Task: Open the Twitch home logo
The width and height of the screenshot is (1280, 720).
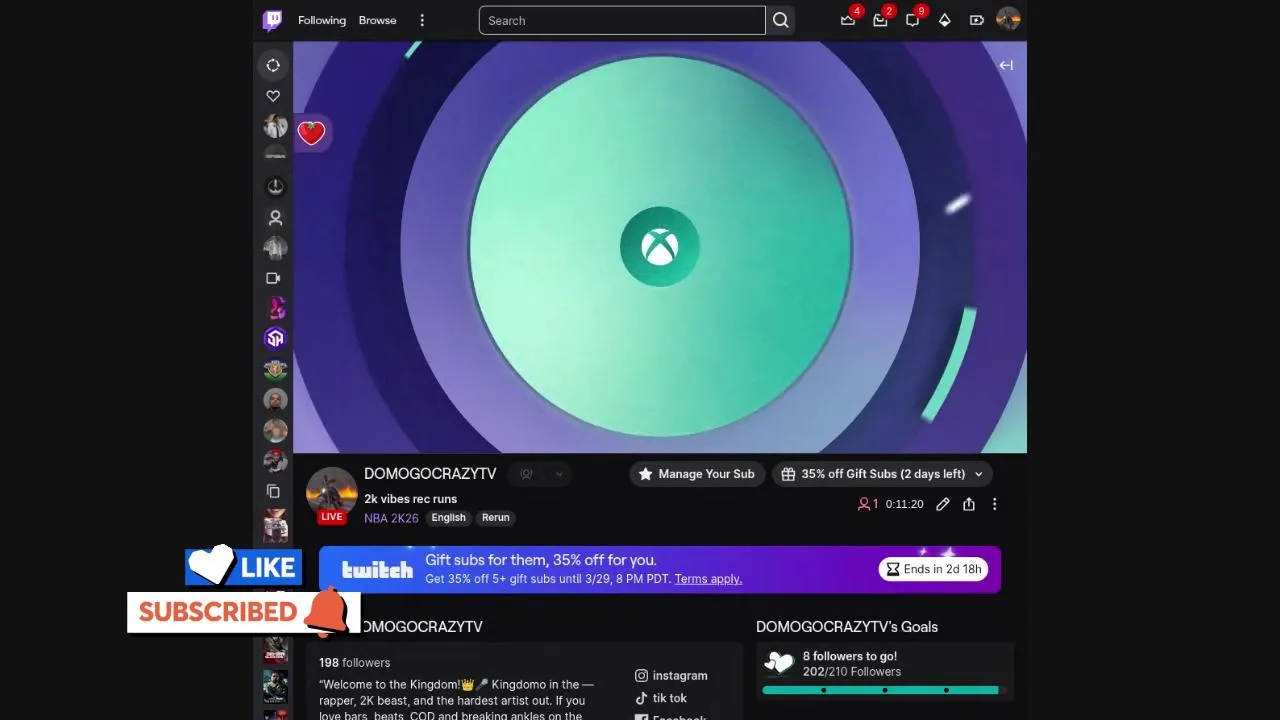Action: (272, 20)
